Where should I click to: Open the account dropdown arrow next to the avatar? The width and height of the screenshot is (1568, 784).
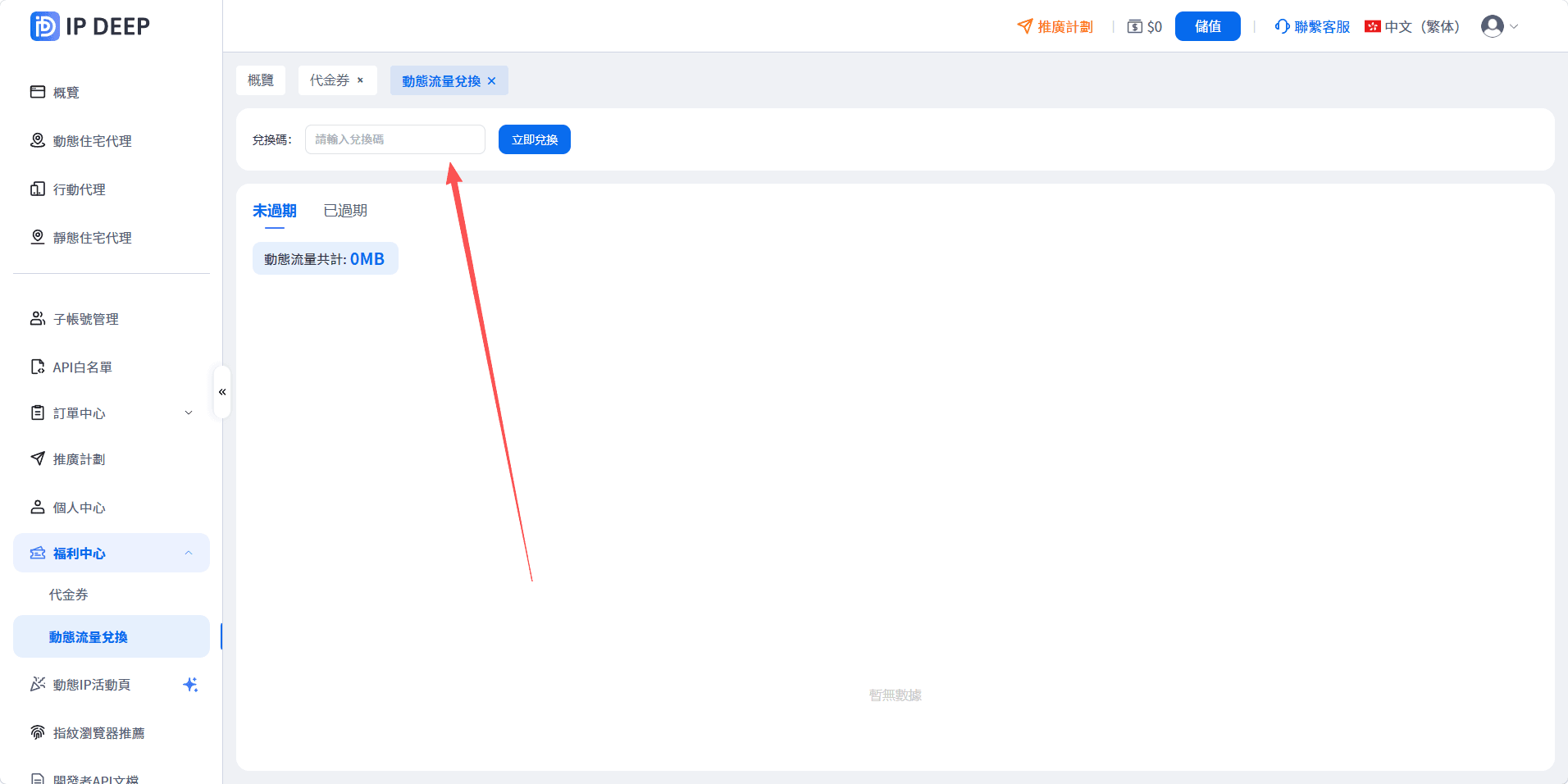coord(1514,26)
